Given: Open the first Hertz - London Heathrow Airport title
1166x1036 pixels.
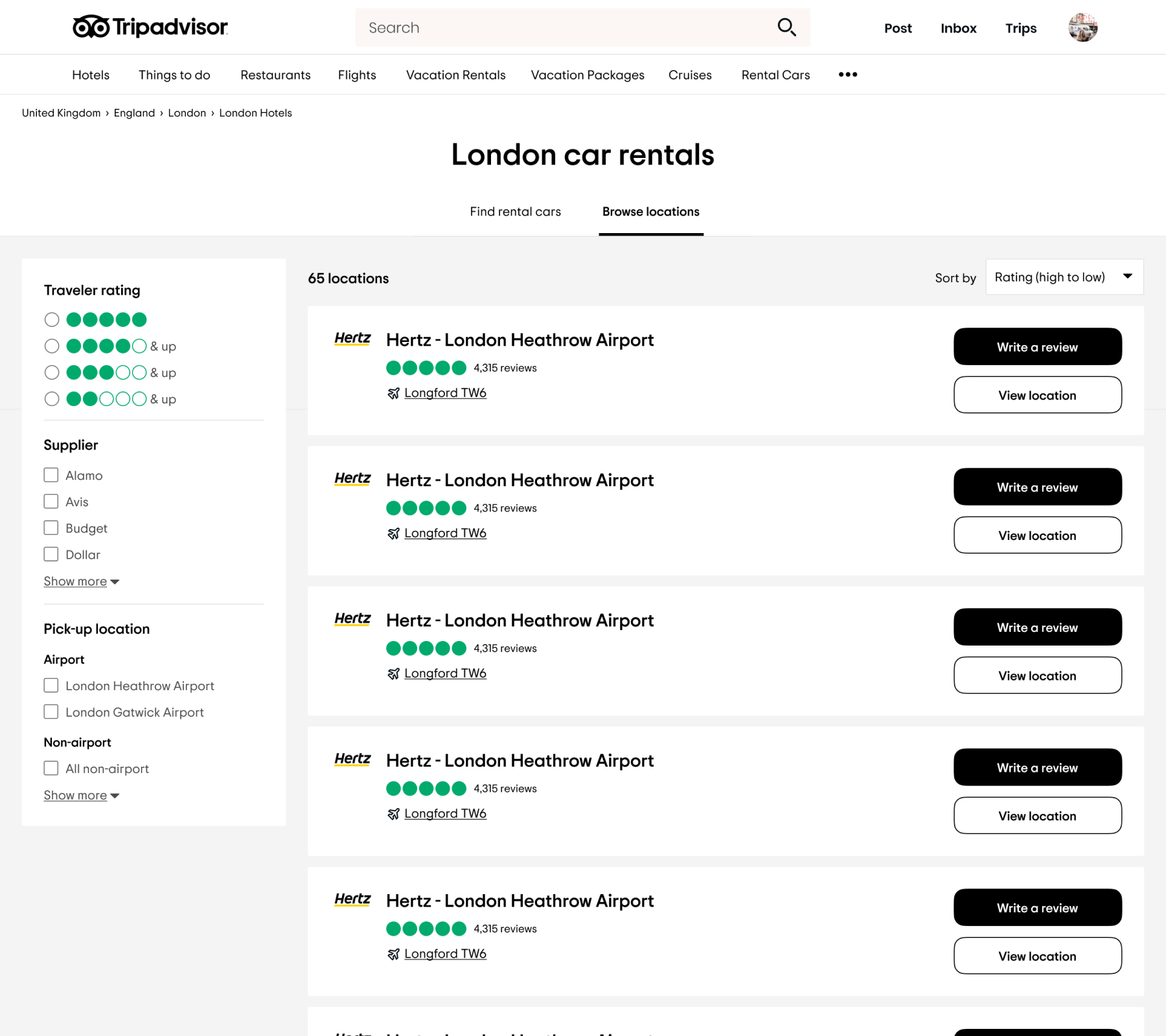Looking at the screenshot, I should (x=520, y=340).
